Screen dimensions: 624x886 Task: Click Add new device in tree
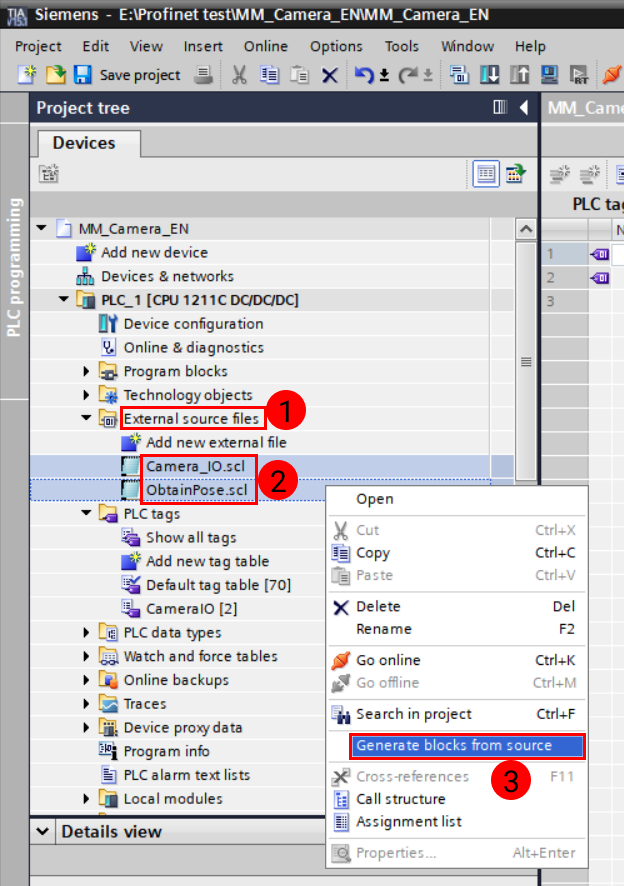tap(154, 253)
